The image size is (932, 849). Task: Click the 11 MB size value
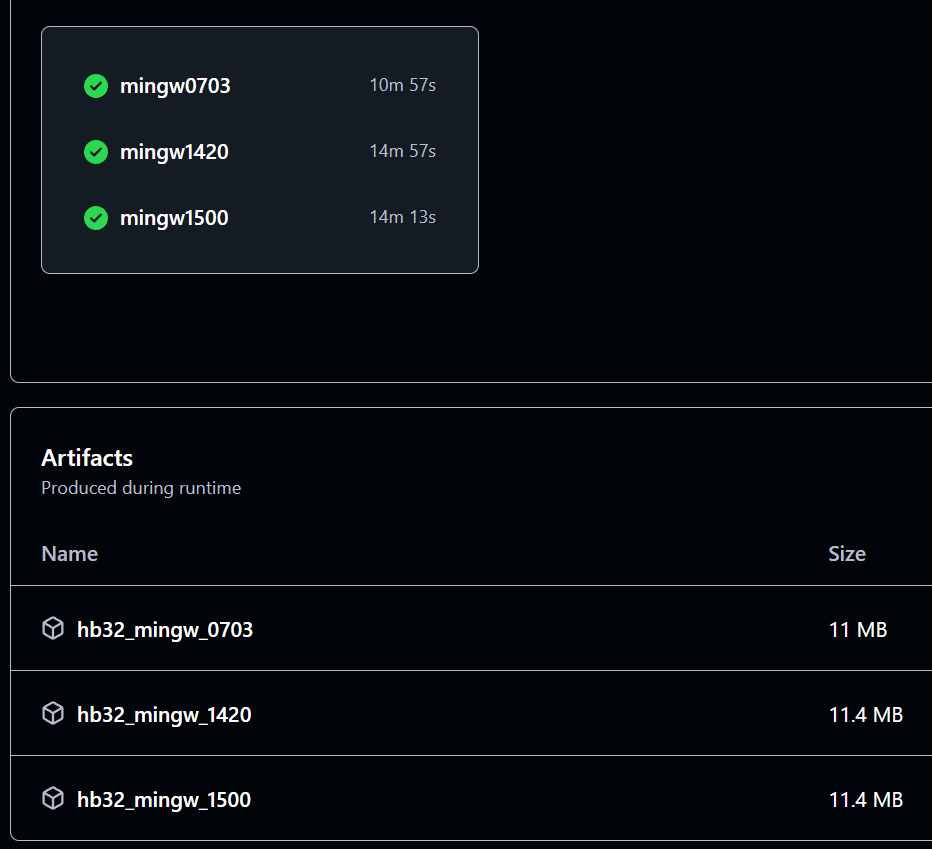[857, 630]
